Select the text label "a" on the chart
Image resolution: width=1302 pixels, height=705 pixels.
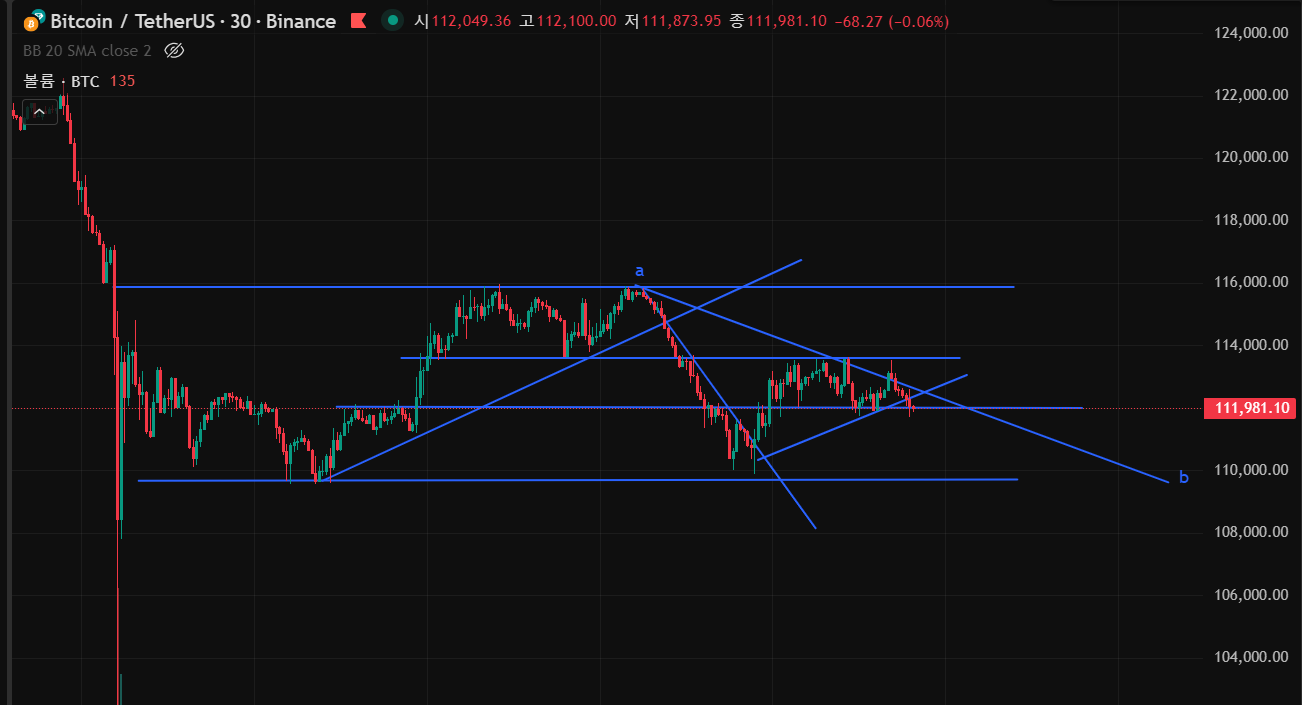click(x=639, y=271)
